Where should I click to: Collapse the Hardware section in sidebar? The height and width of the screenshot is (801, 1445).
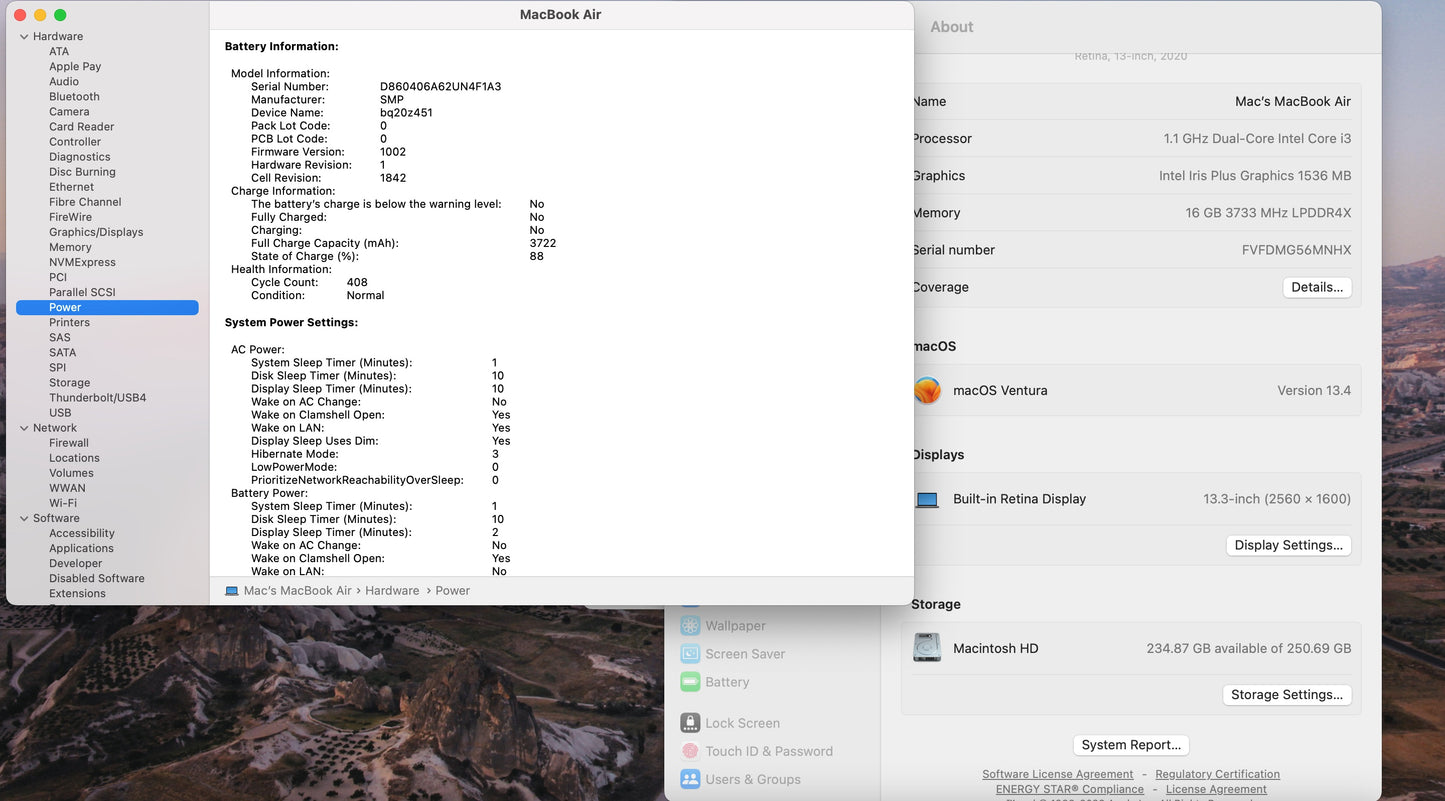point(24,37)
